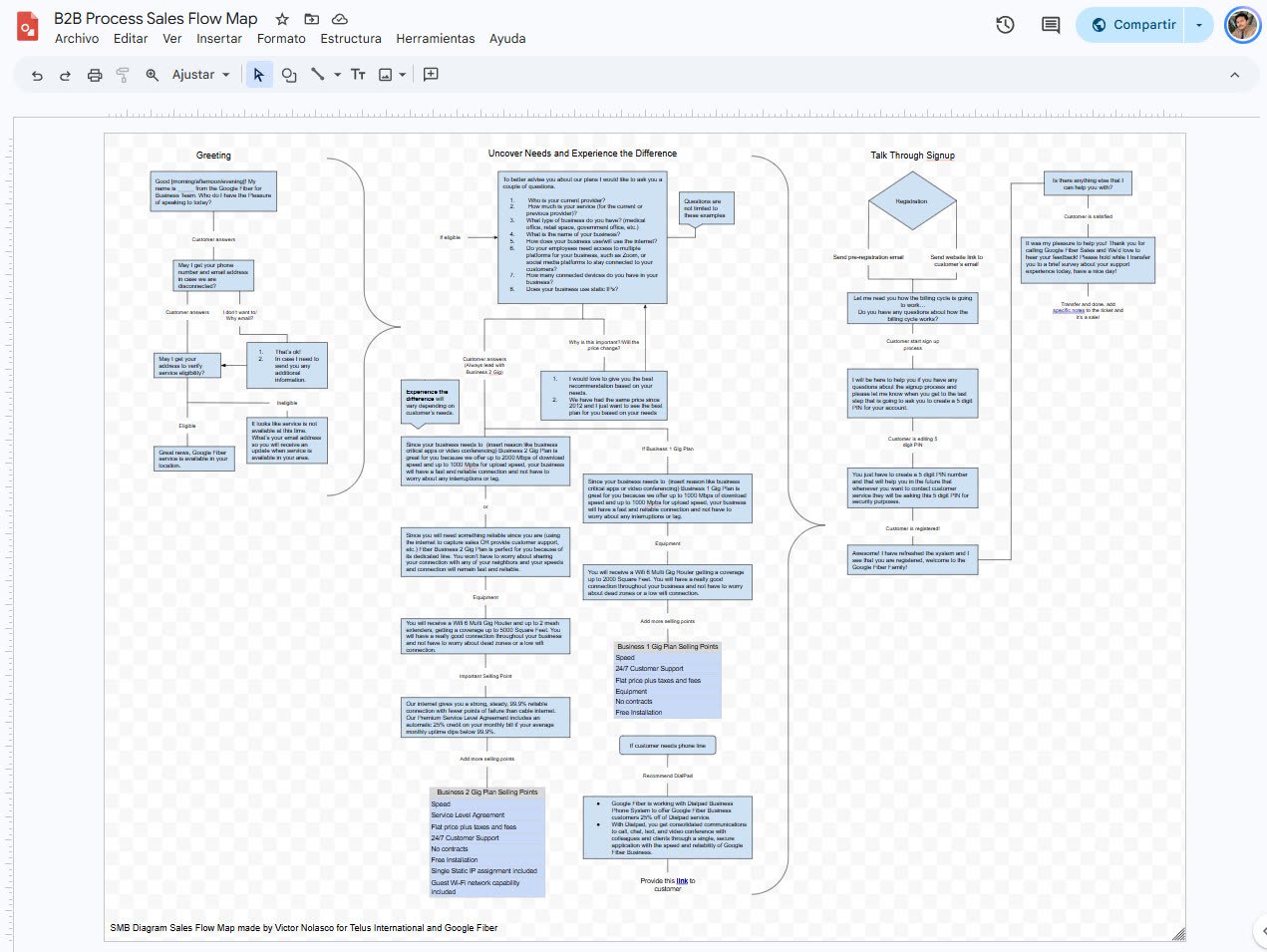Select the line drawing tool

pos(318,75)
